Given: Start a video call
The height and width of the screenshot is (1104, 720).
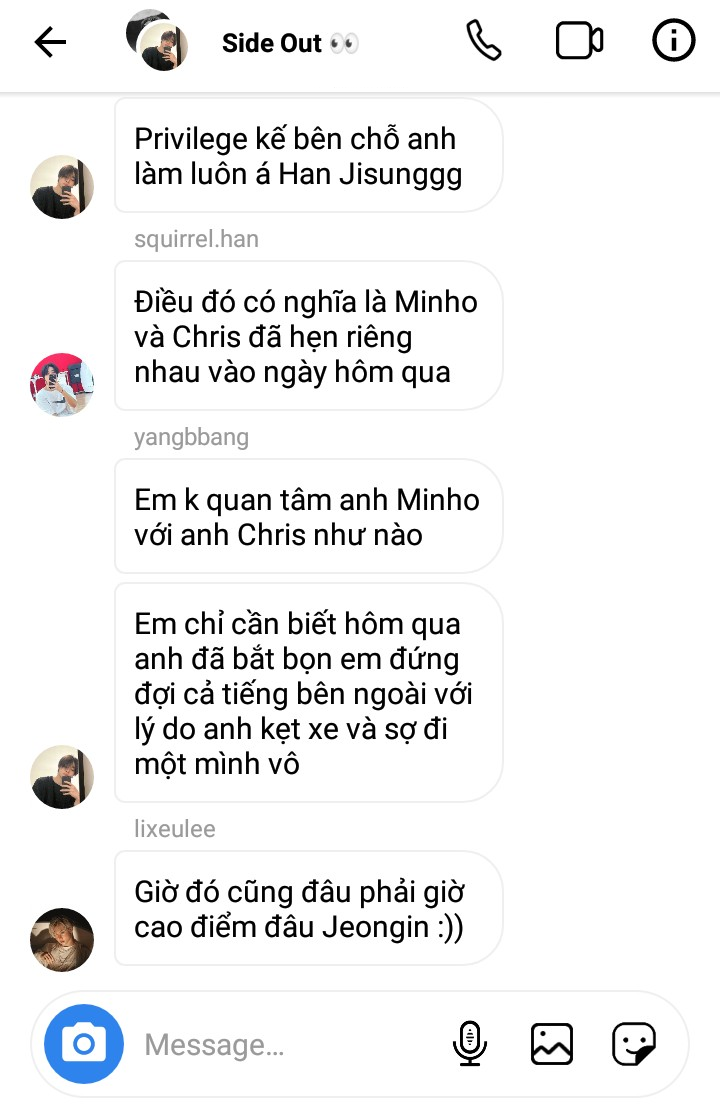Looking at the screenshot, I should tap(579, 41).
